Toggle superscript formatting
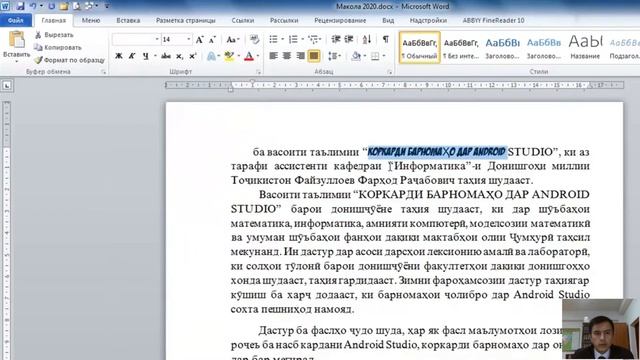This screenshot has height=360, width=640. [193, 56]
